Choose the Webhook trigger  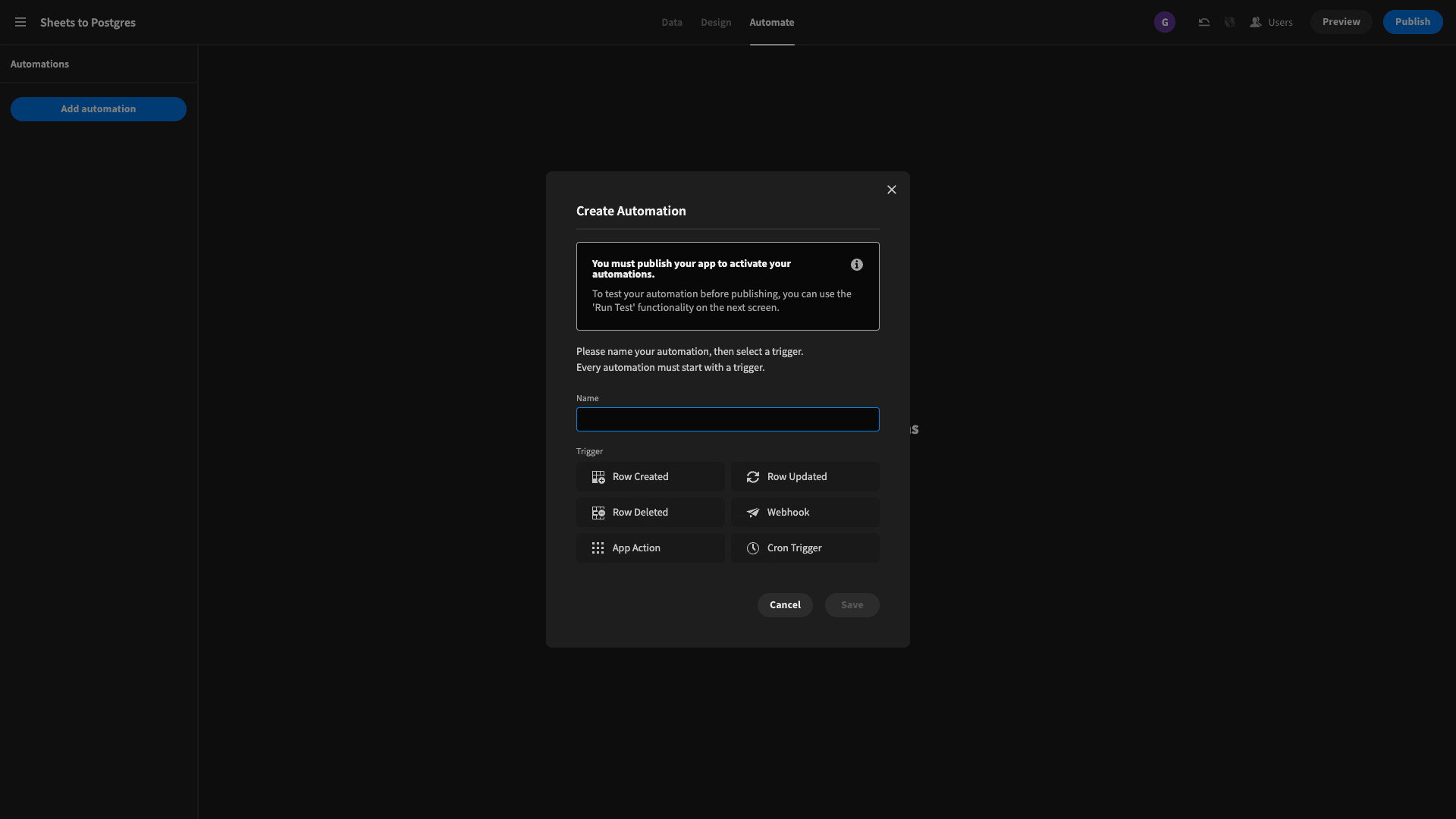tap(805, 513)
